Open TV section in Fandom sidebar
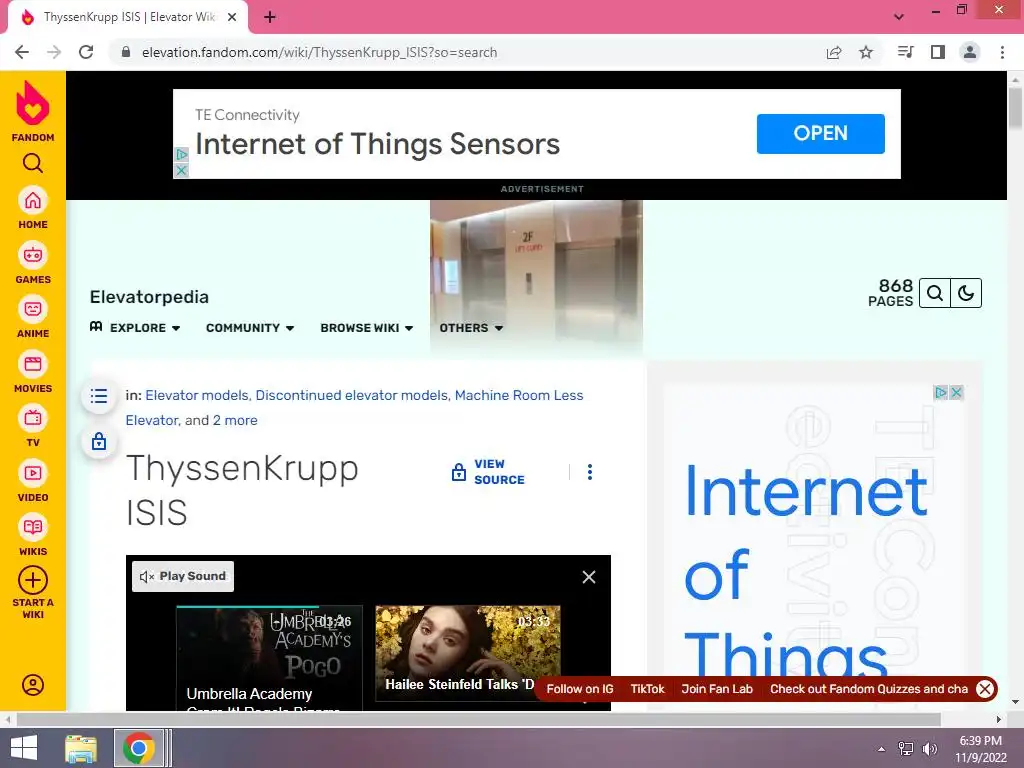This screenshot has height=768, width=1024. click(x=33, y=426)
